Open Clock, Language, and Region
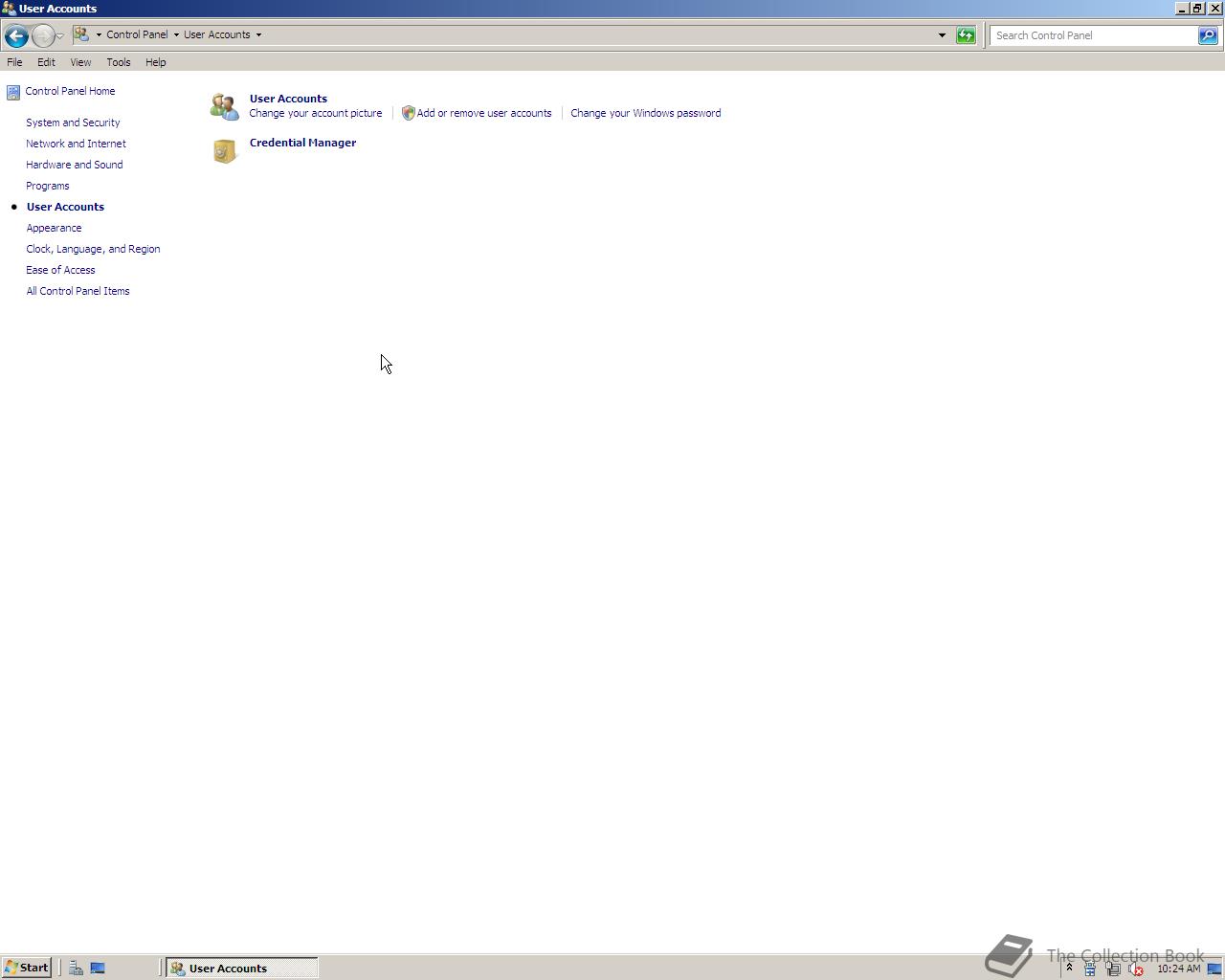This screenshot has height=980, width=1225. [93, 249]
